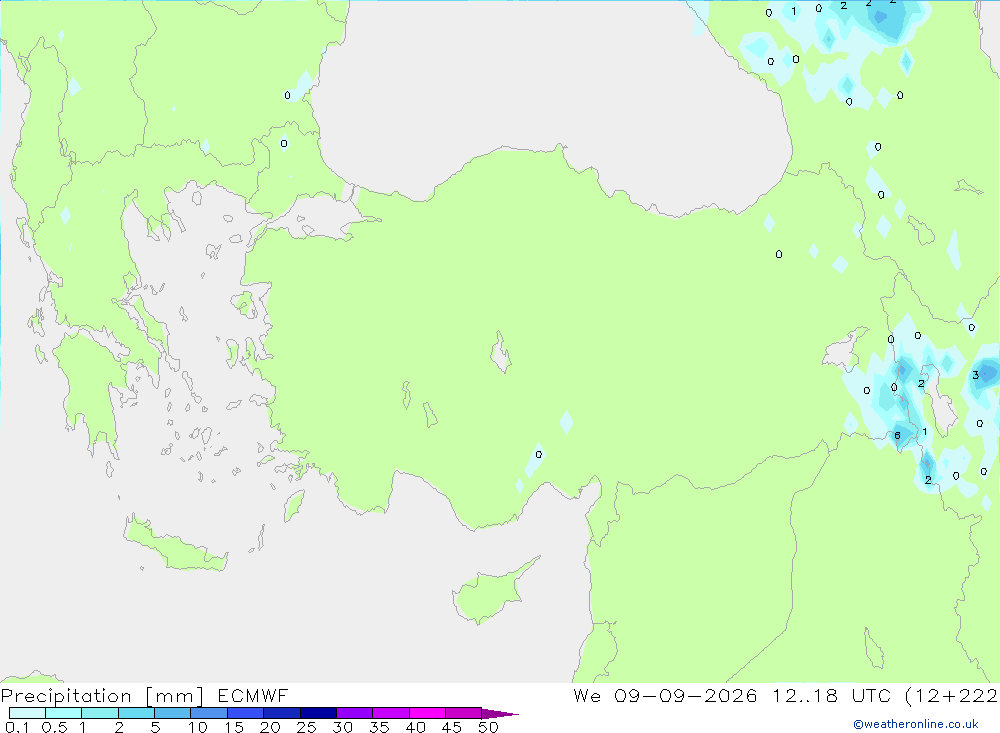1000x733 pixels.
Task: Click Crete island on the map
Action: click(x=173, y=545)
